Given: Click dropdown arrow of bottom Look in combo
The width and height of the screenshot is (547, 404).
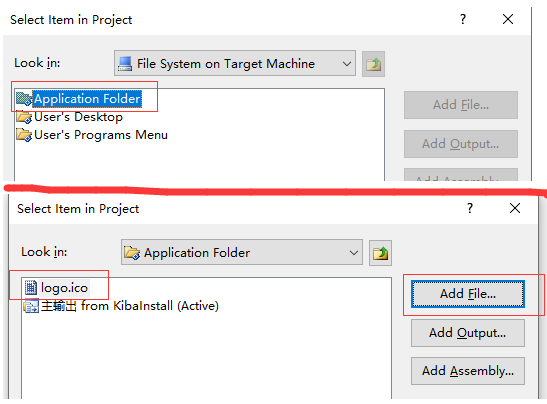Looking at the screenshot, I should [354, 253].
